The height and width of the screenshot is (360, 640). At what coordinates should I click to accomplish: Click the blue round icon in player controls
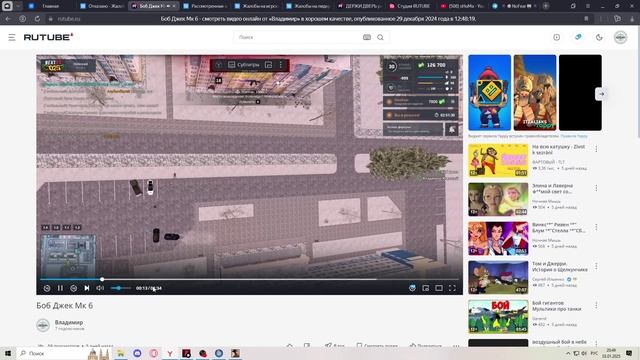coord(412,288)
